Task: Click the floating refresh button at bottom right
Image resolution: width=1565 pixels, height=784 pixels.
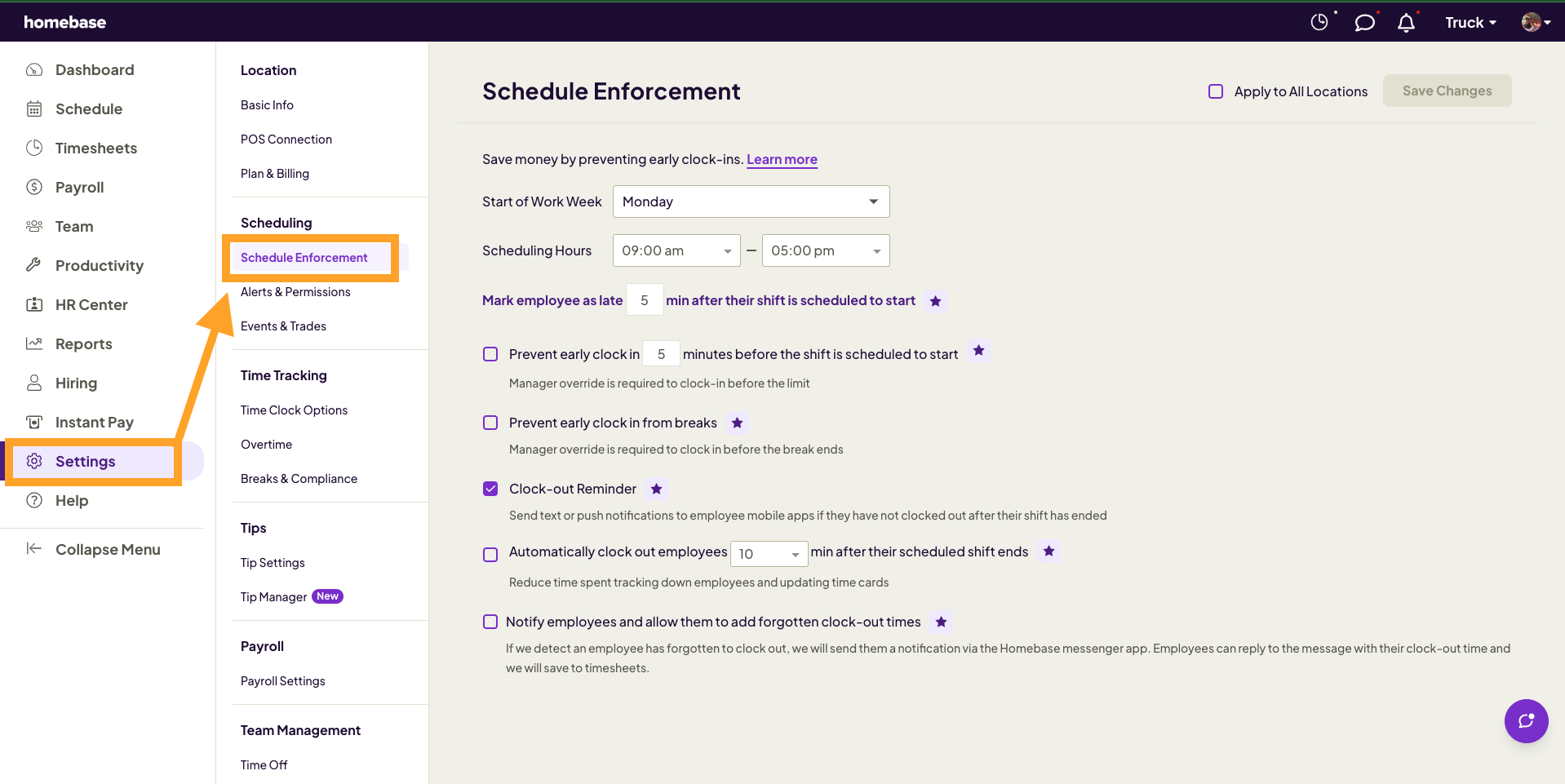Action: 1526,721
